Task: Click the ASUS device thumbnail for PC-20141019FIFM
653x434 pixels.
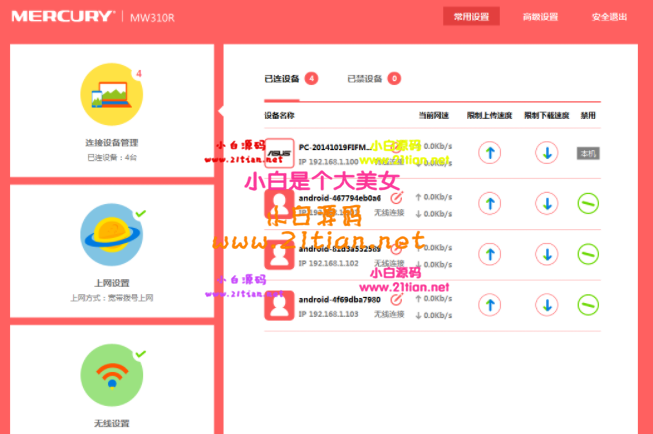Action: click(x=279, y=153)
